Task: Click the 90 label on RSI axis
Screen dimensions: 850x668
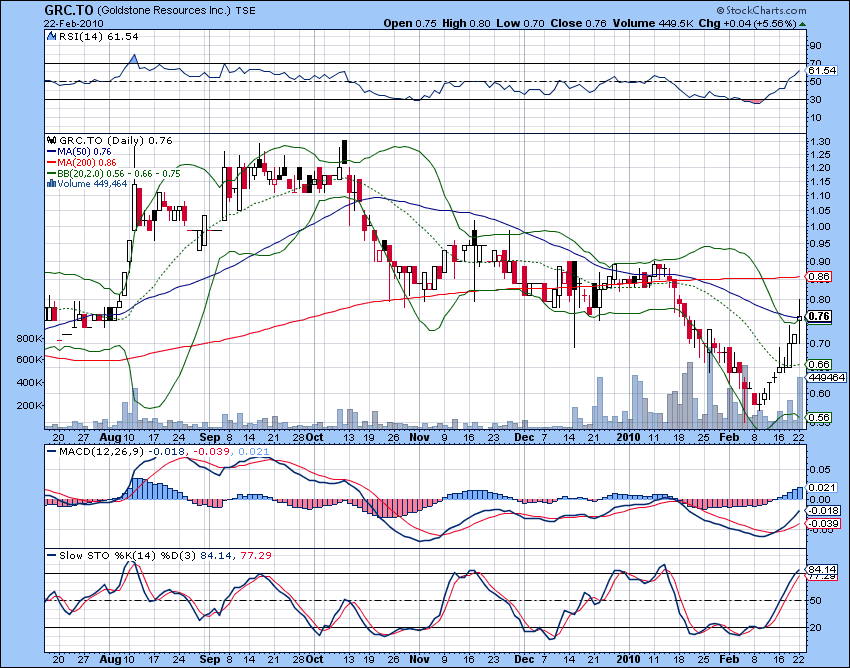Action: 816,46
